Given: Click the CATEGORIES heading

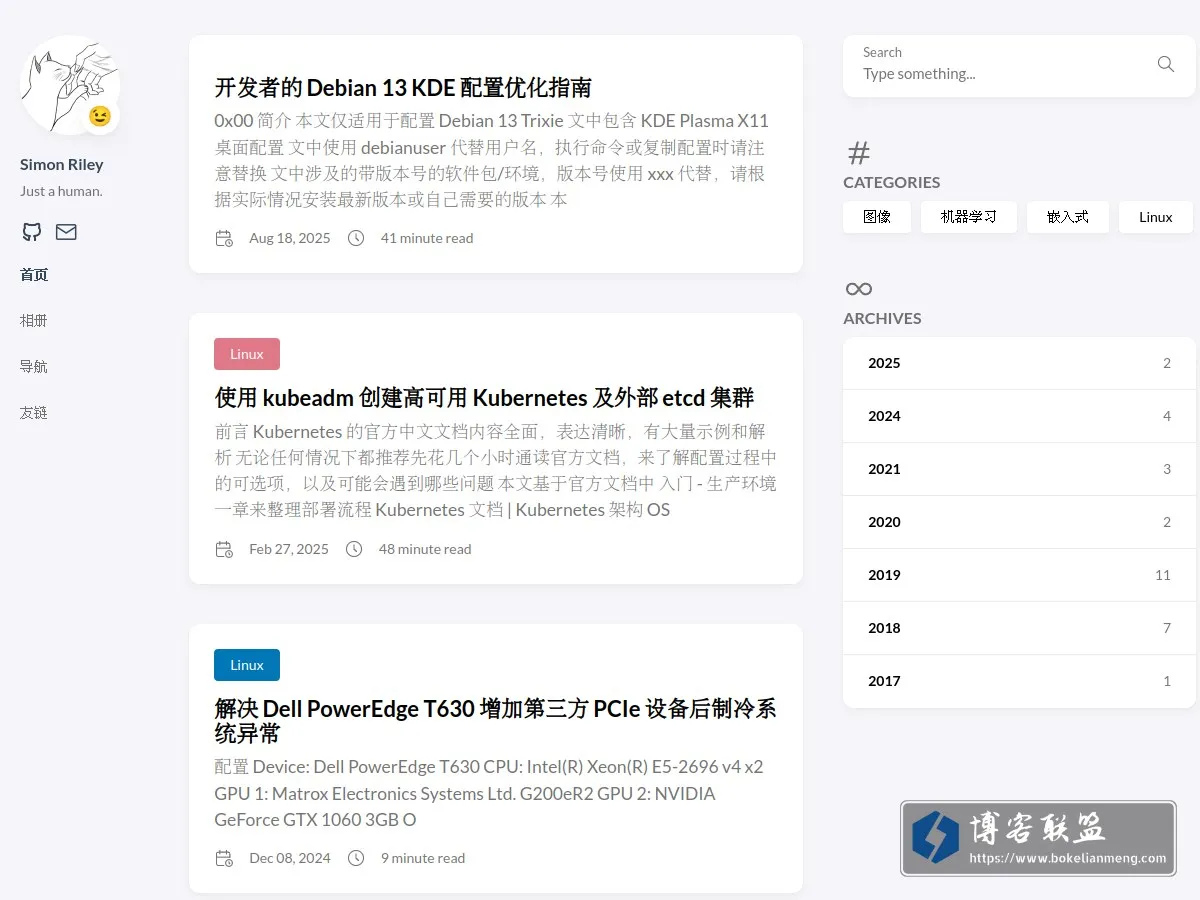Looking at the screenshot, I should coord(892,182).
